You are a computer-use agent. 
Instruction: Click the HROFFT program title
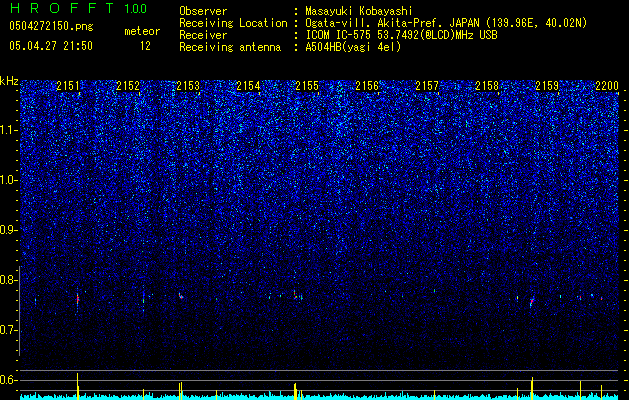click(x=62, y=8)
